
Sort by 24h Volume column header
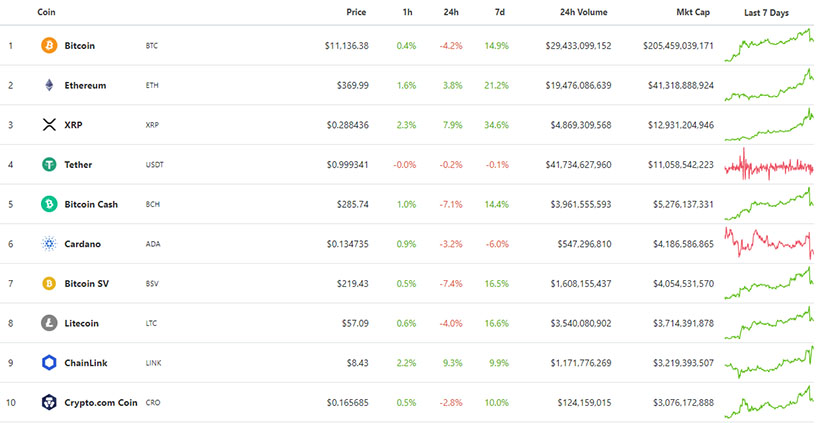click(583, 12)
